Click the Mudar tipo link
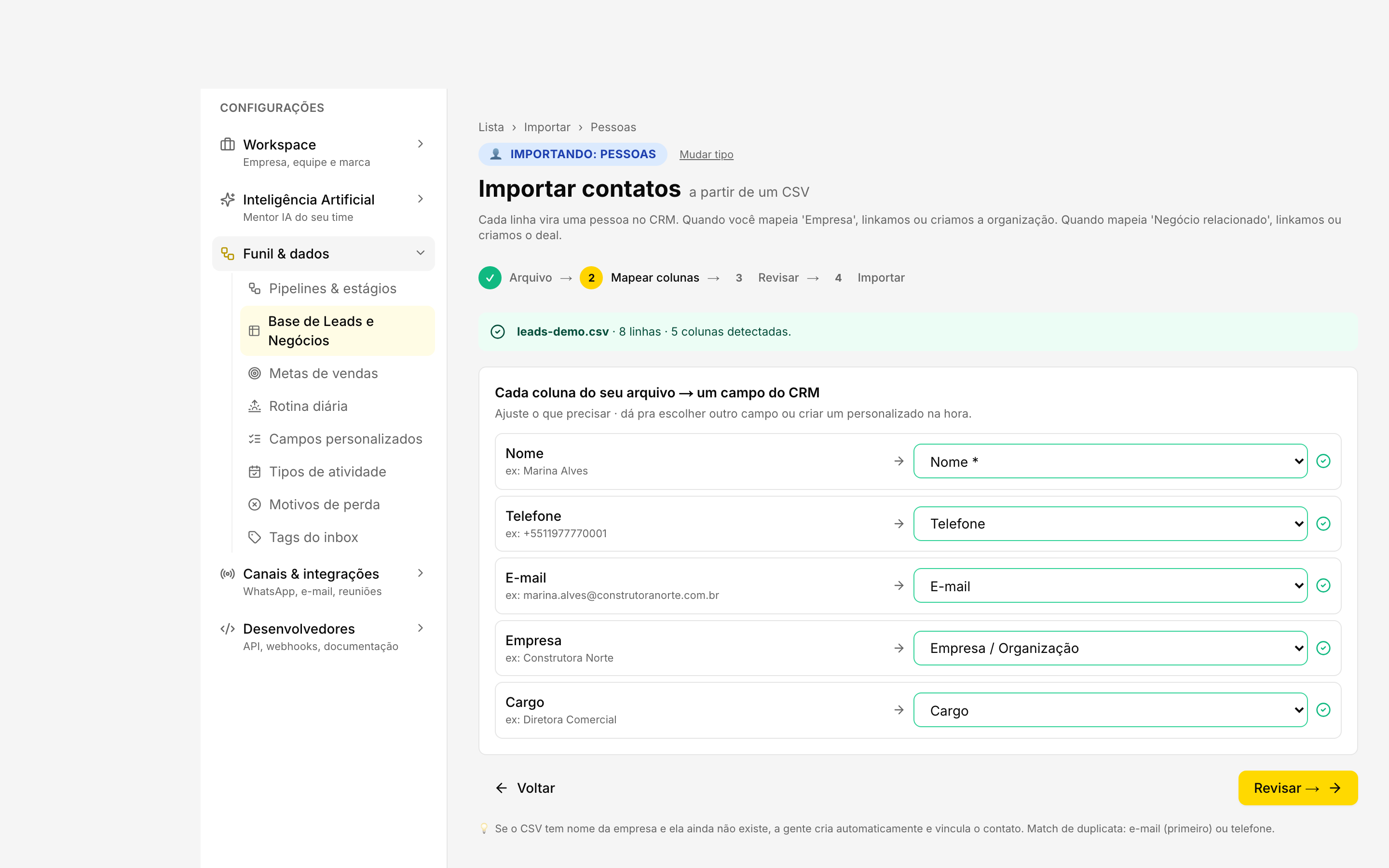This screenshot has width=1389, height=868. click(706, 154)
